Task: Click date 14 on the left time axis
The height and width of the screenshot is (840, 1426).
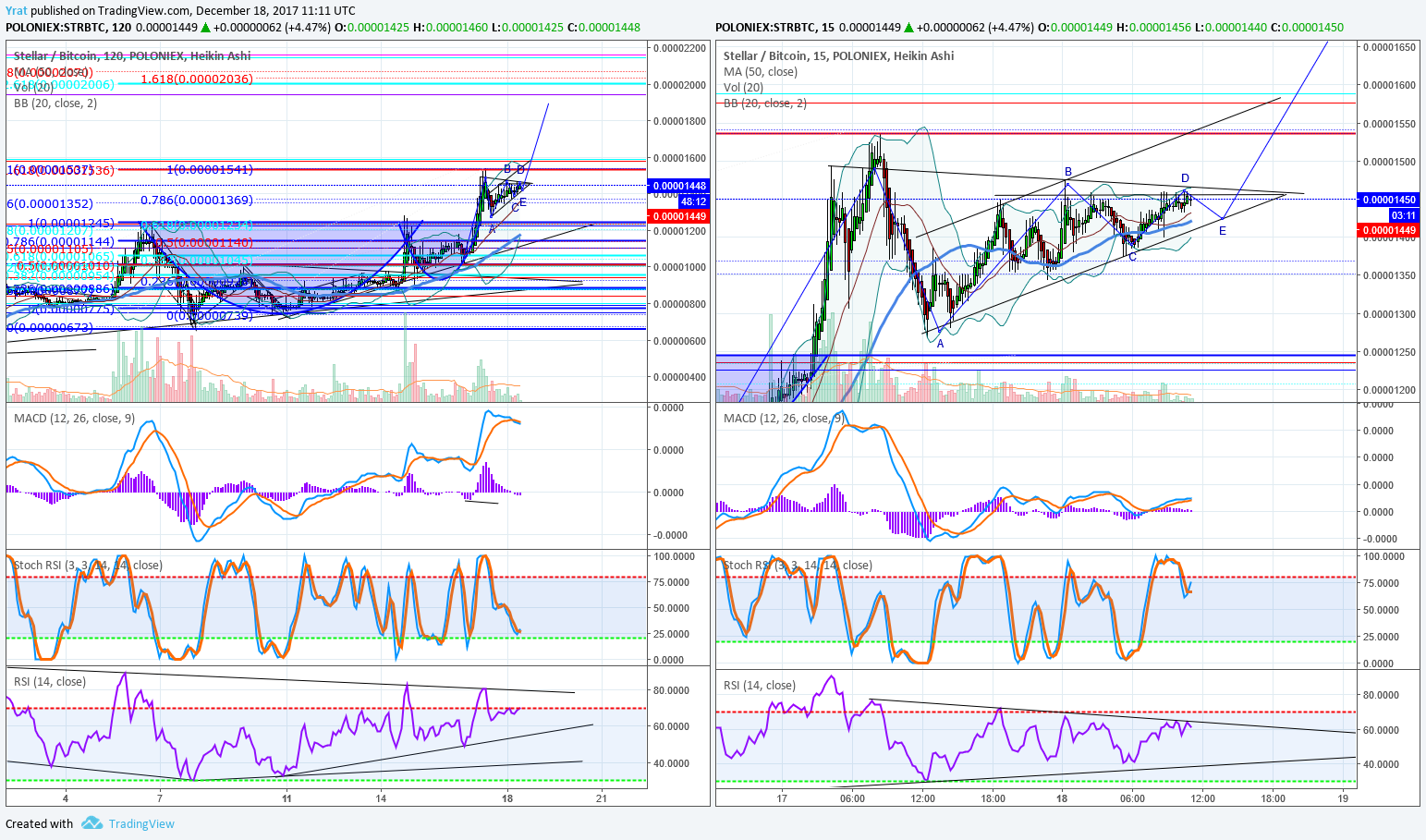Action: tap(381, 798)
